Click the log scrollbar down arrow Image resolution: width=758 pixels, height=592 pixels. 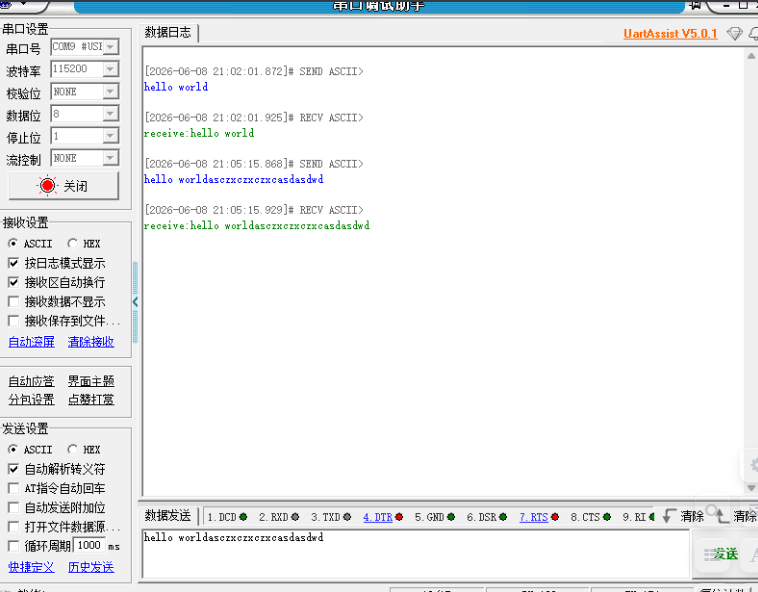pyautogui.click(x=751, y=488)
